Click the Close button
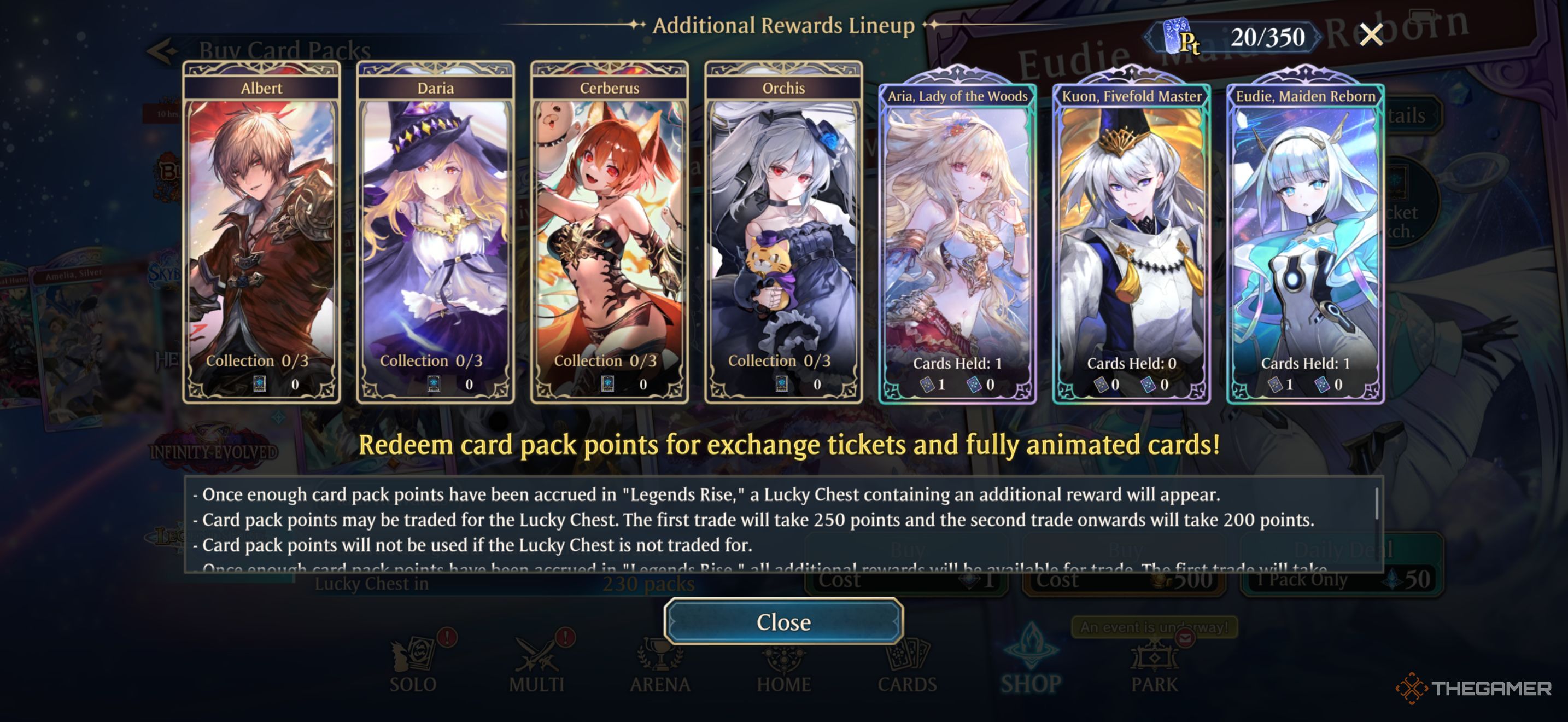This screenshot has width=1568, height=722. 783,621
